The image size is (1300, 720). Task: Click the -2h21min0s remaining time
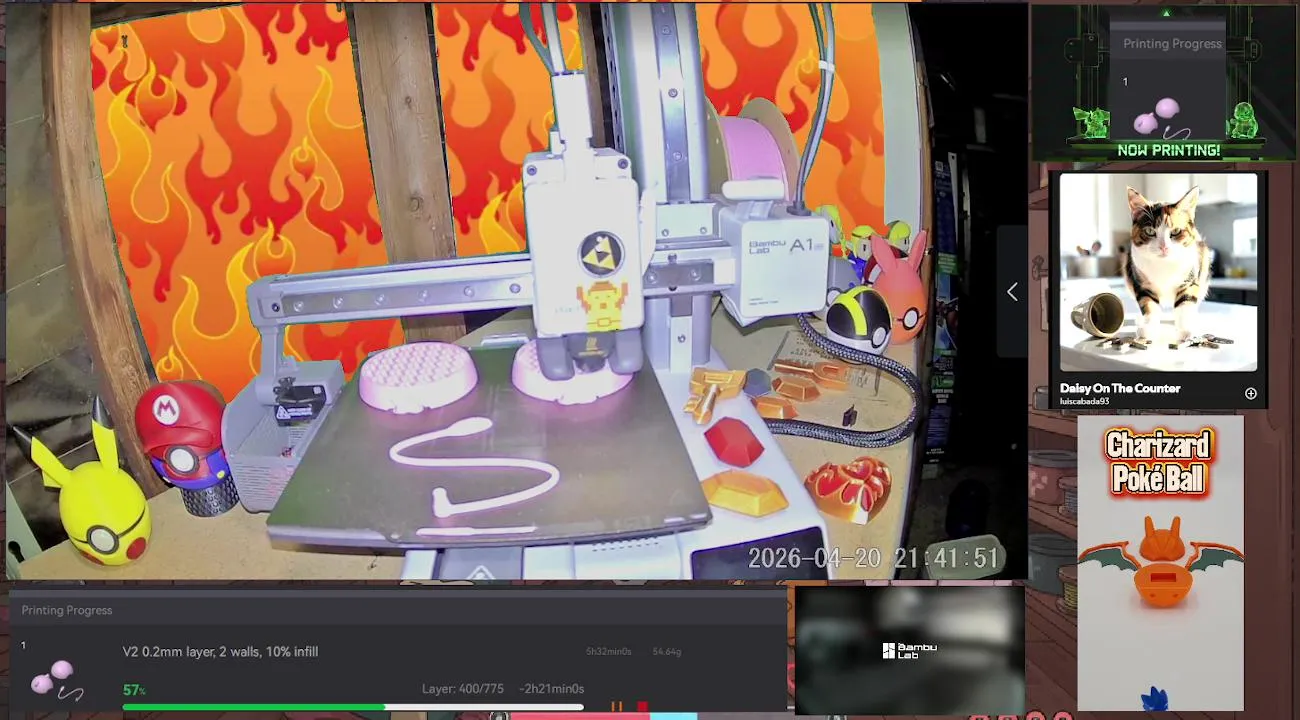[x=551, y=689]
